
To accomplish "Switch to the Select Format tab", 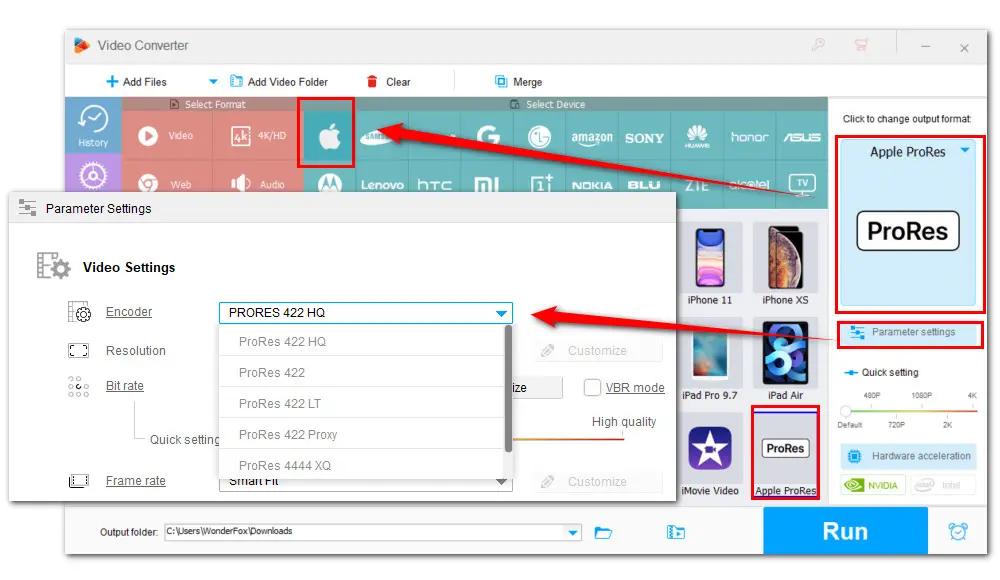I will coord(209,104).
